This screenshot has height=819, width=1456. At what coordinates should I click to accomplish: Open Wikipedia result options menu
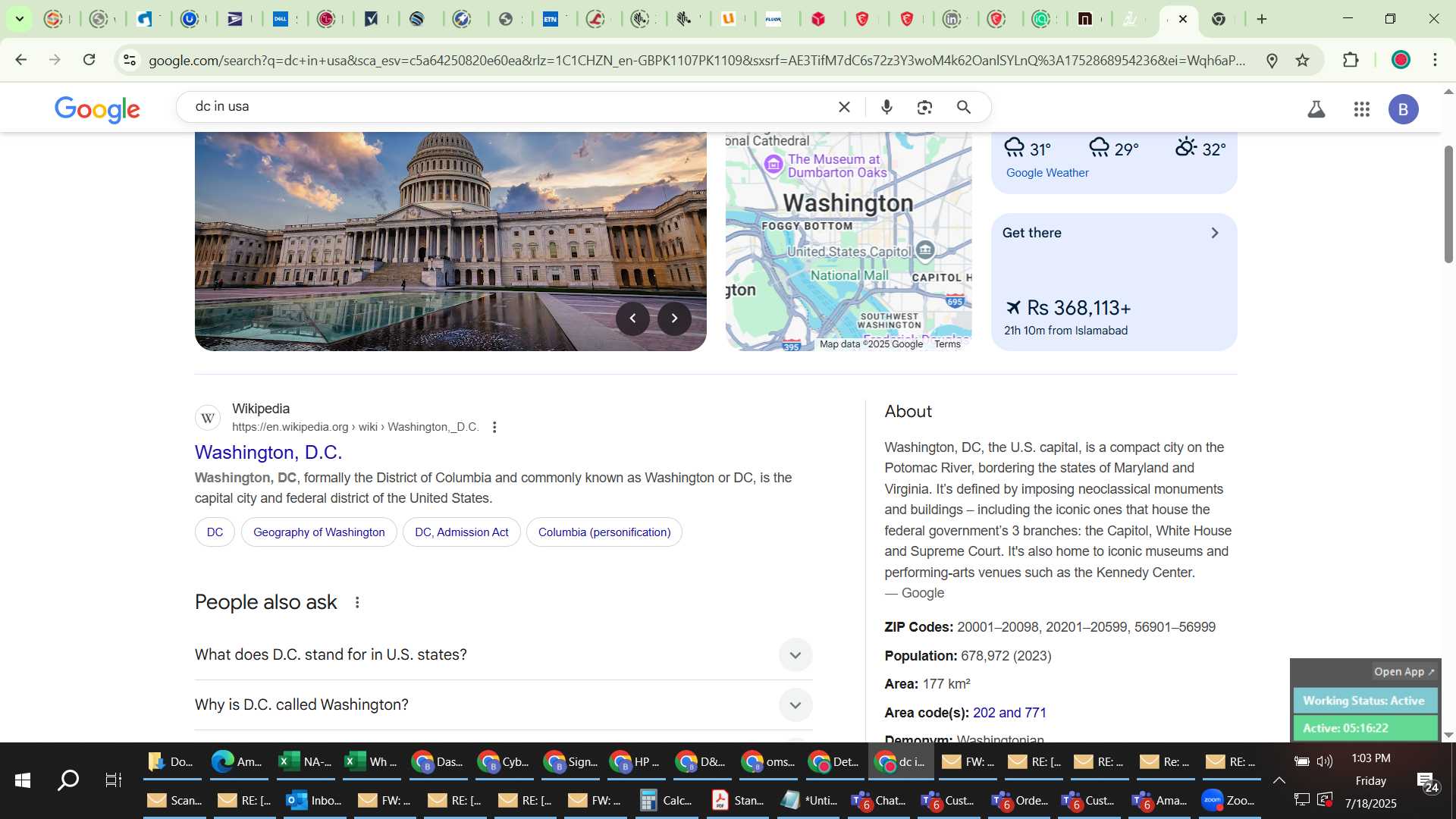point(494,428)
